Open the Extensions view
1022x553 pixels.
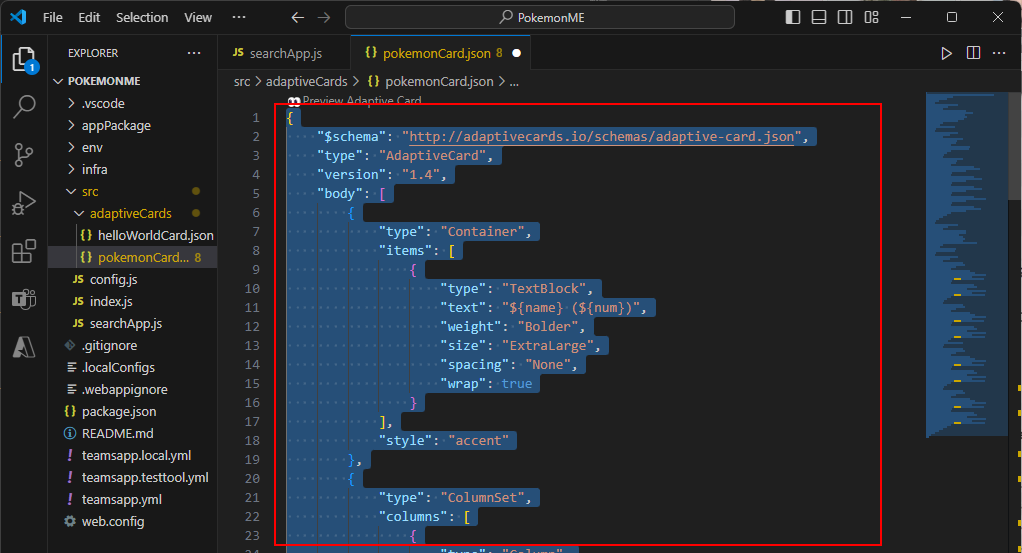click(24, 251)
